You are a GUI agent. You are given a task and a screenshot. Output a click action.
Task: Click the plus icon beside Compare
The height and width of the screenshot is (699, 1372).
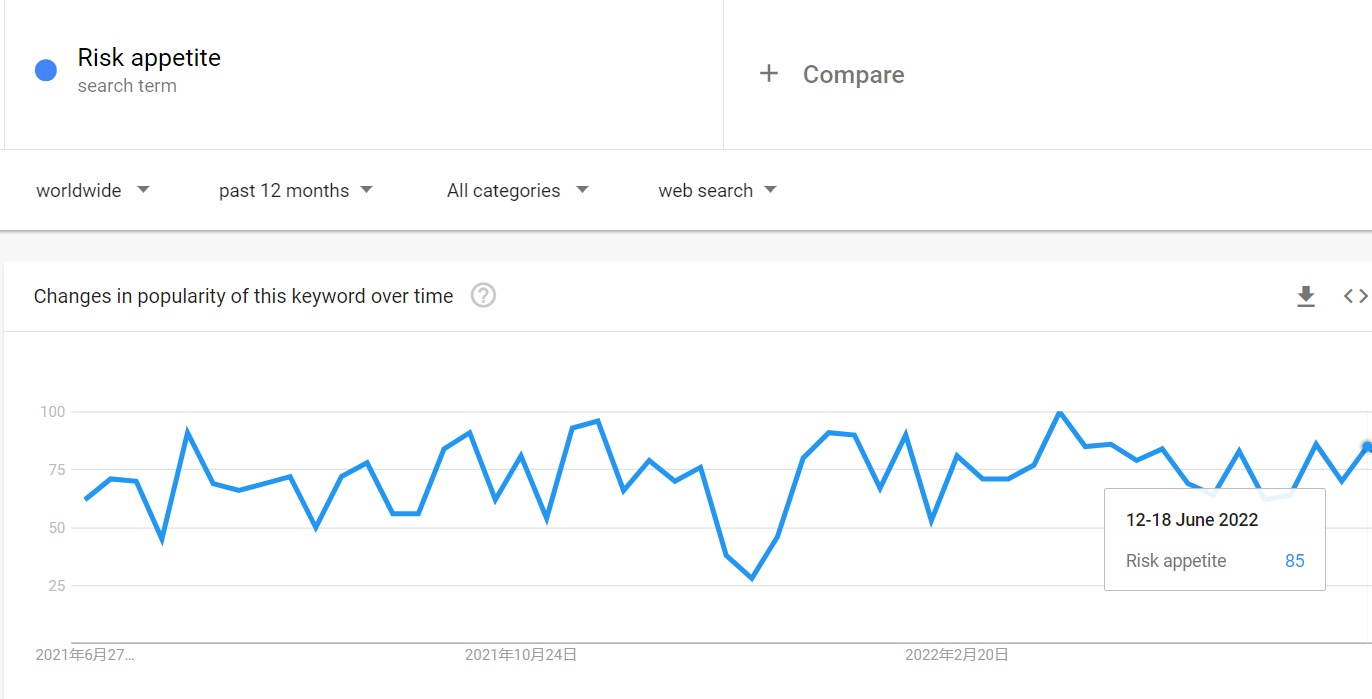tap(768, 74)
